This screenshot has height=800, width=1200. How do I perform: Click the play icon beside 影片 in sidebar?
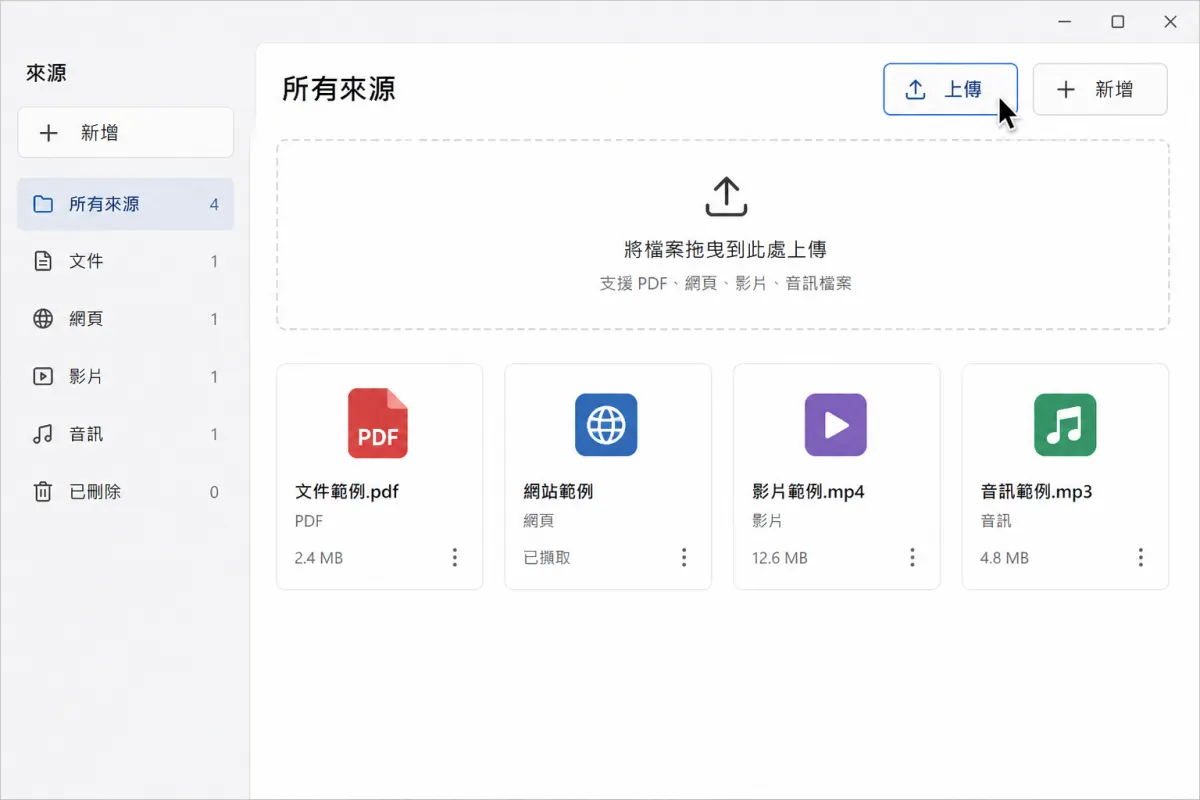tap(43, 377)
